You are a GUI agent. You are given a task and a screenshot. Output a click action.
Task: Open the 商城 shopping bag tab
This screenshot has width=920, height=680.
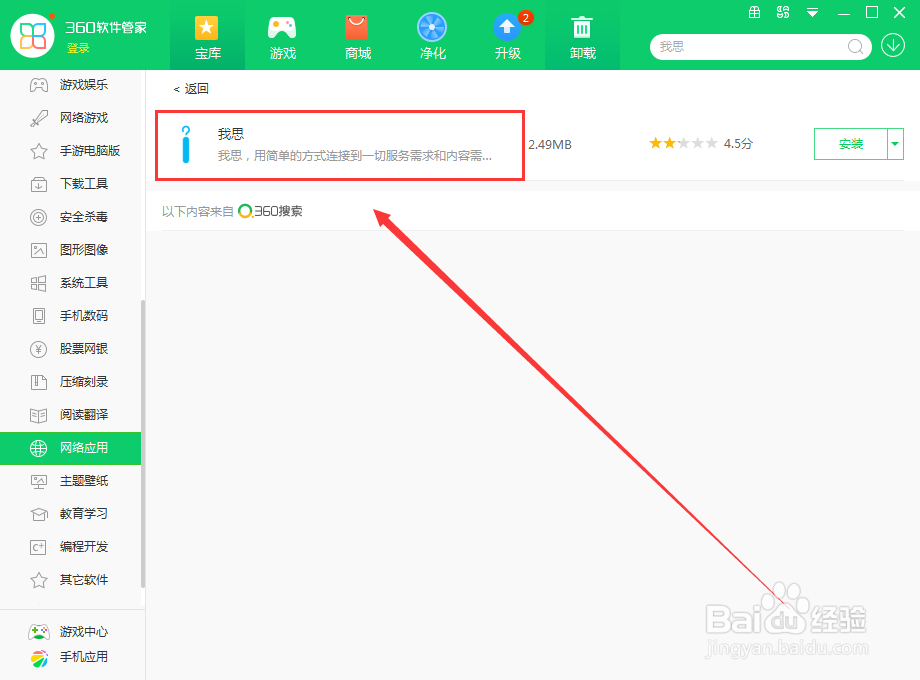[x=357, y=36]
